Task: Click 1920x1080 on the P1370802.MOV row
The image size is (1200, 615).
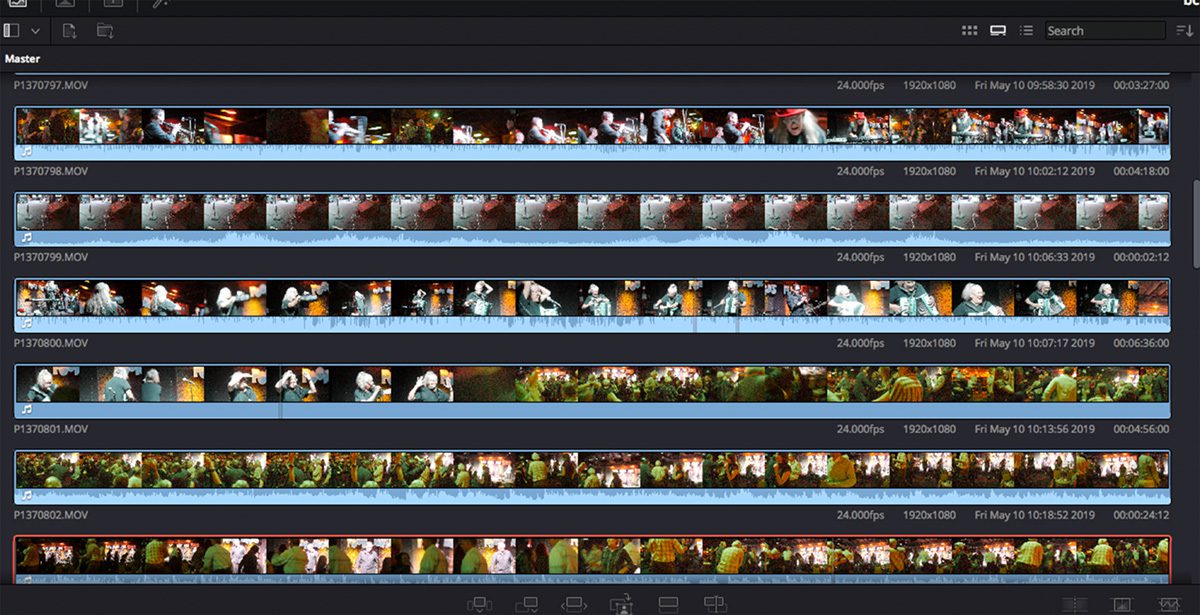Action: (x=930, y=516)
